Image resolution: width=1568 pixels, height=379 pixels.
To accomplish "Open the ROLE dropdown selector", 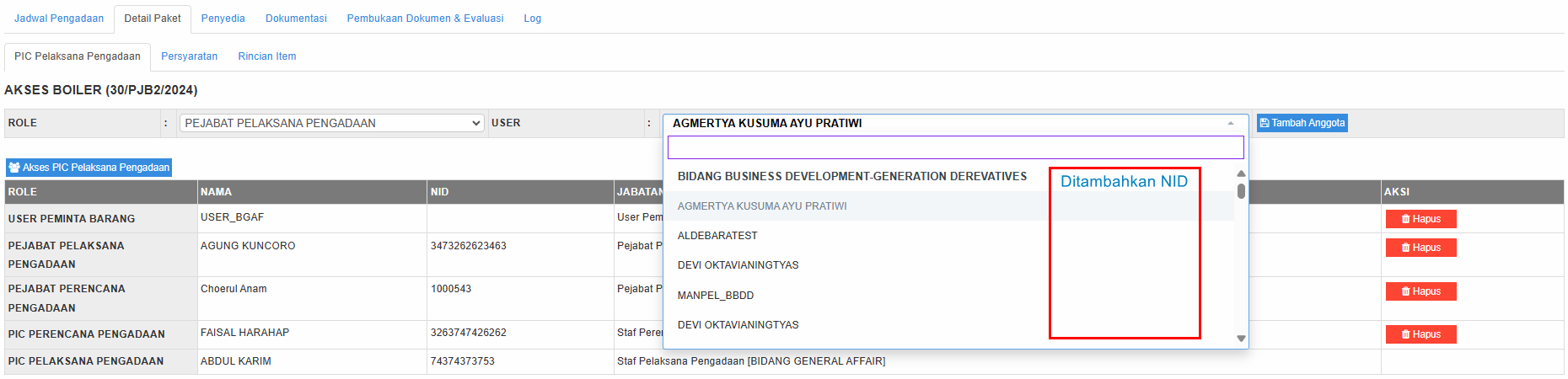I will coord(331,123).
